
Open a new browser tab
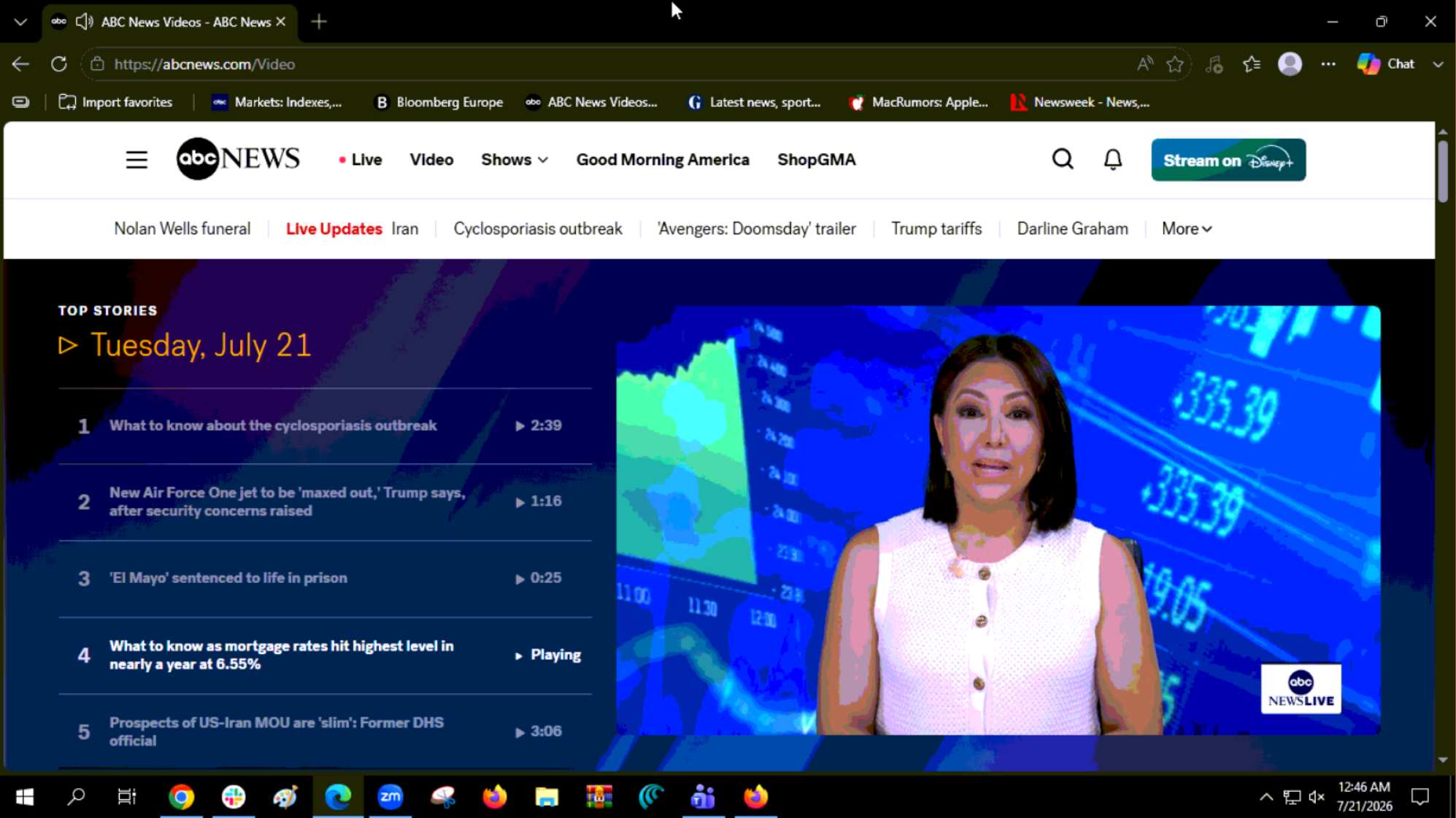coord(319,22)
